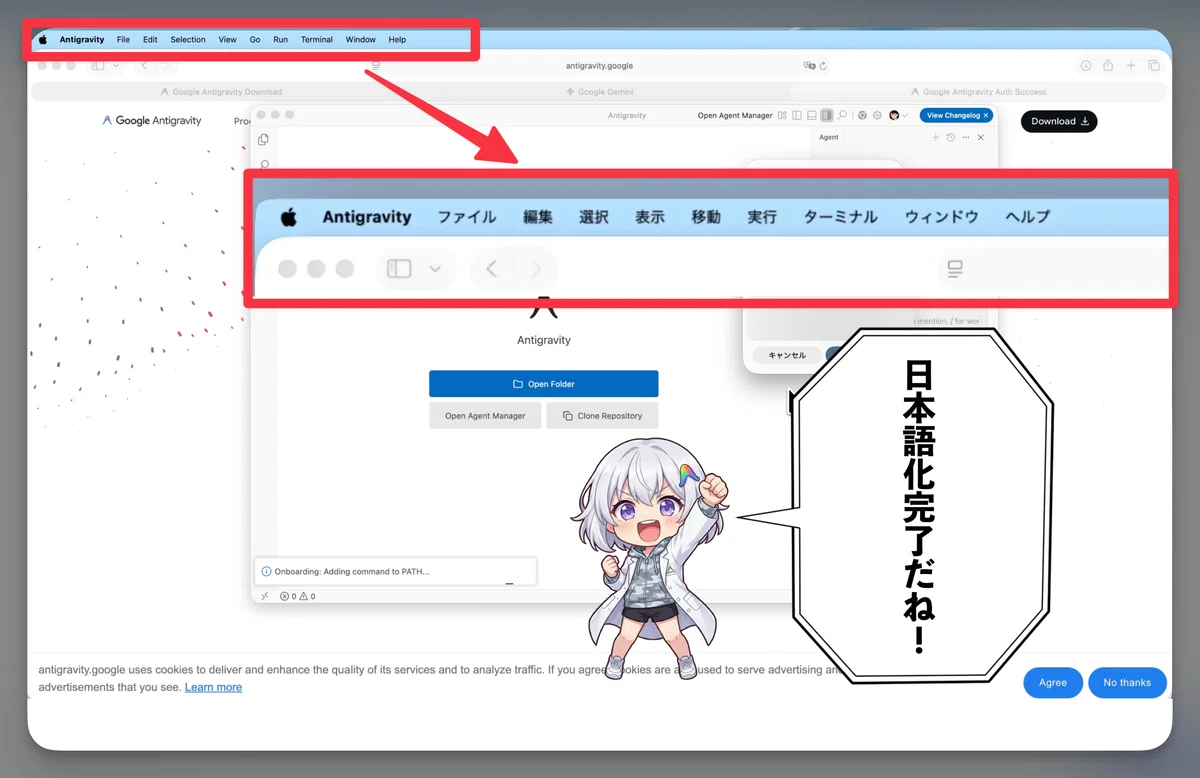
Task: Toggle bottom panel icon in Antigravity title bar
Action: point(812,116)
